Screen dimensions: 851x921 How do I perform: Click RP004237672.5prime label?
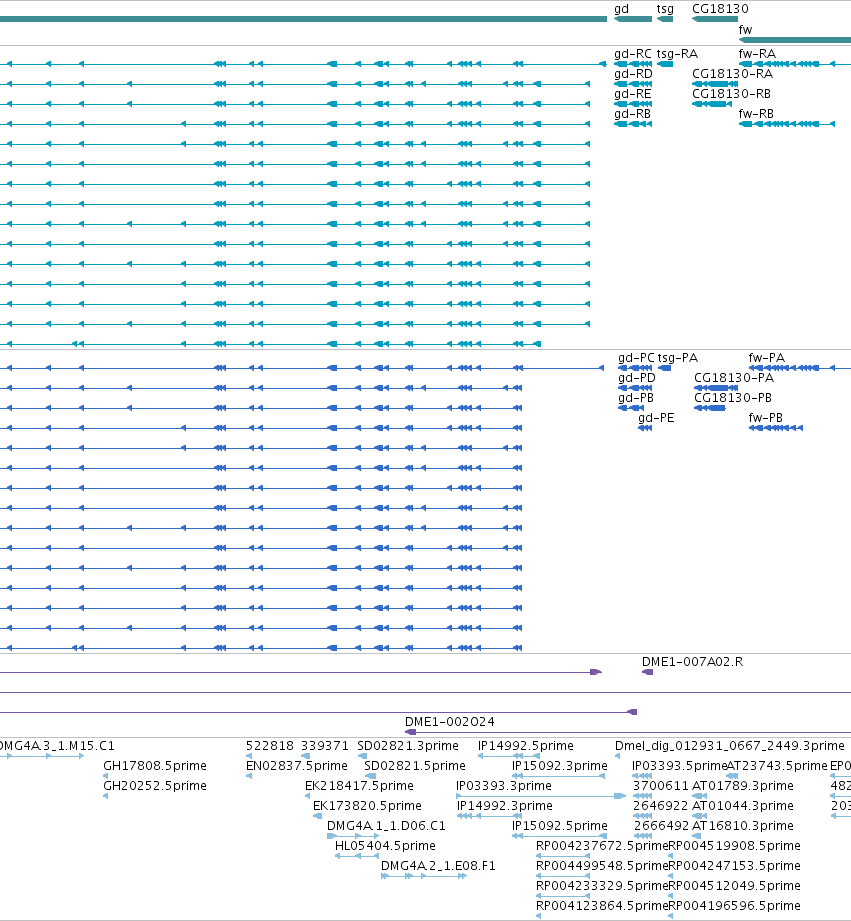603,846
